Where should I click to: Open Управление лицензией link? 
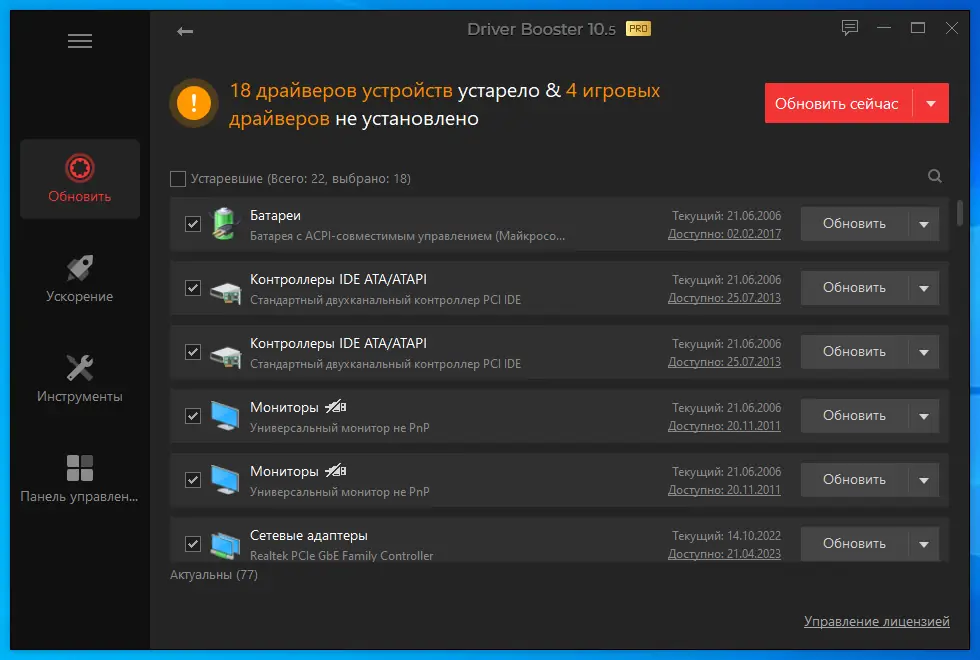877,620
